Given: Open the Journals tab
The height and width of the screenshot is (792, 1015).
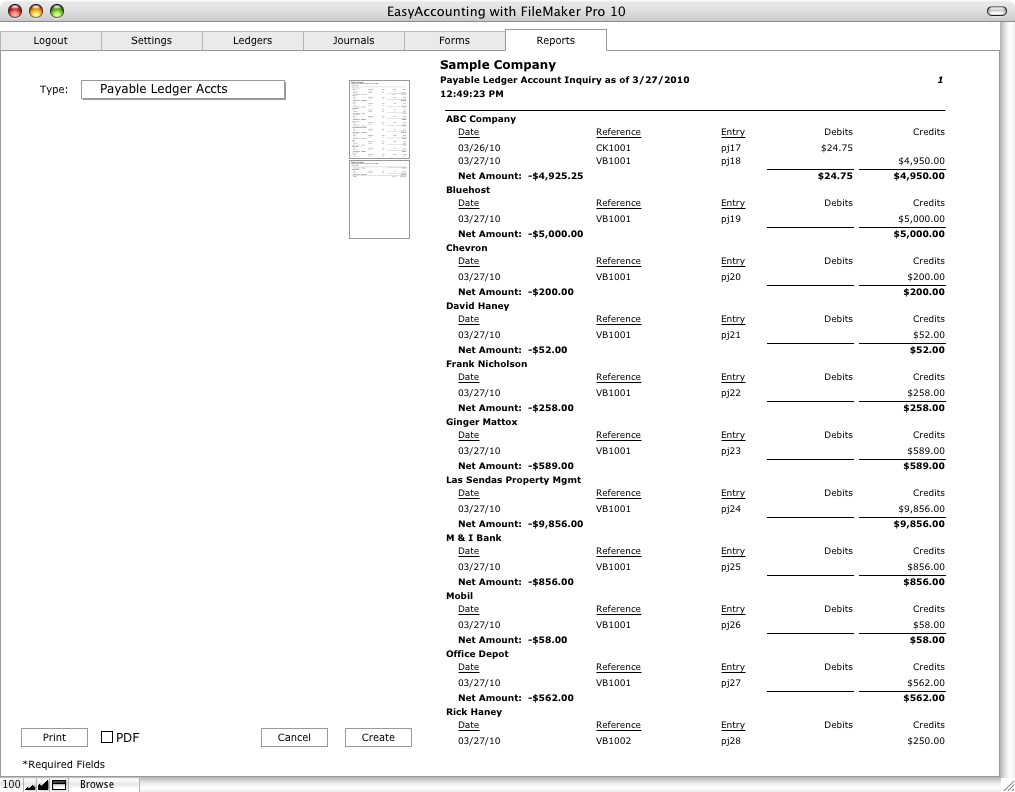Looking at the screenshot, I should click(353, 40).
